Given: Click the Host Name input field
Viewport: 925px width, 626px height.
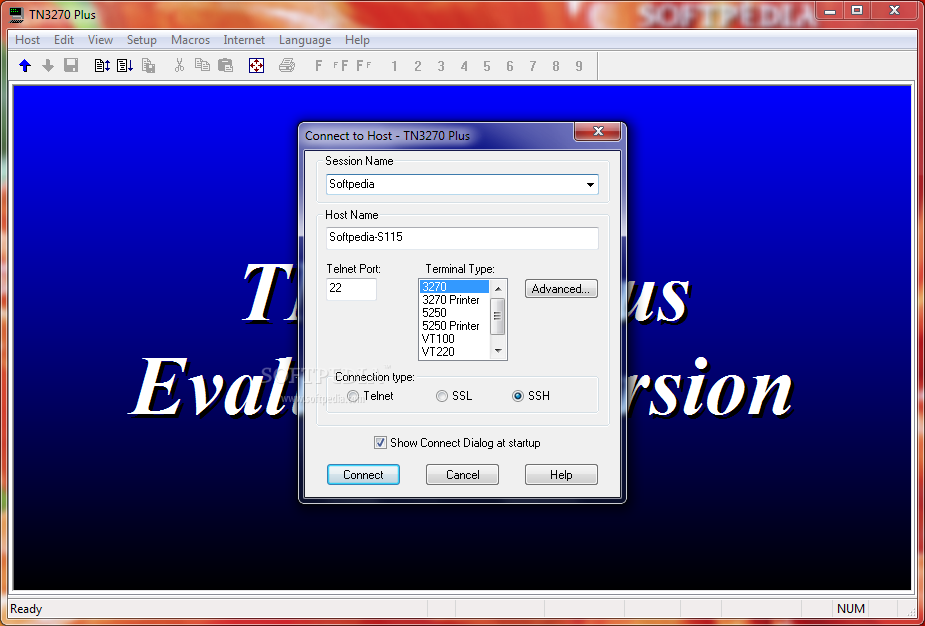Looking at the screenshot, I should (462, 238).
